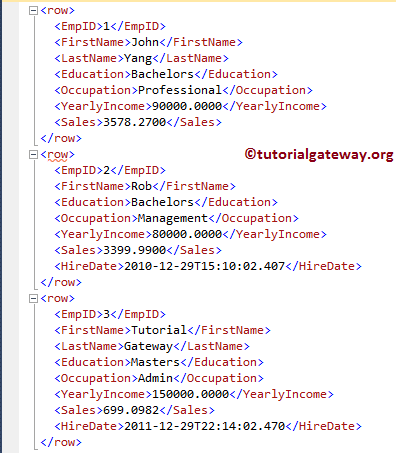Click the Education line below Yang's LastName
Screen dimensions: 396x453
[166, 74]
